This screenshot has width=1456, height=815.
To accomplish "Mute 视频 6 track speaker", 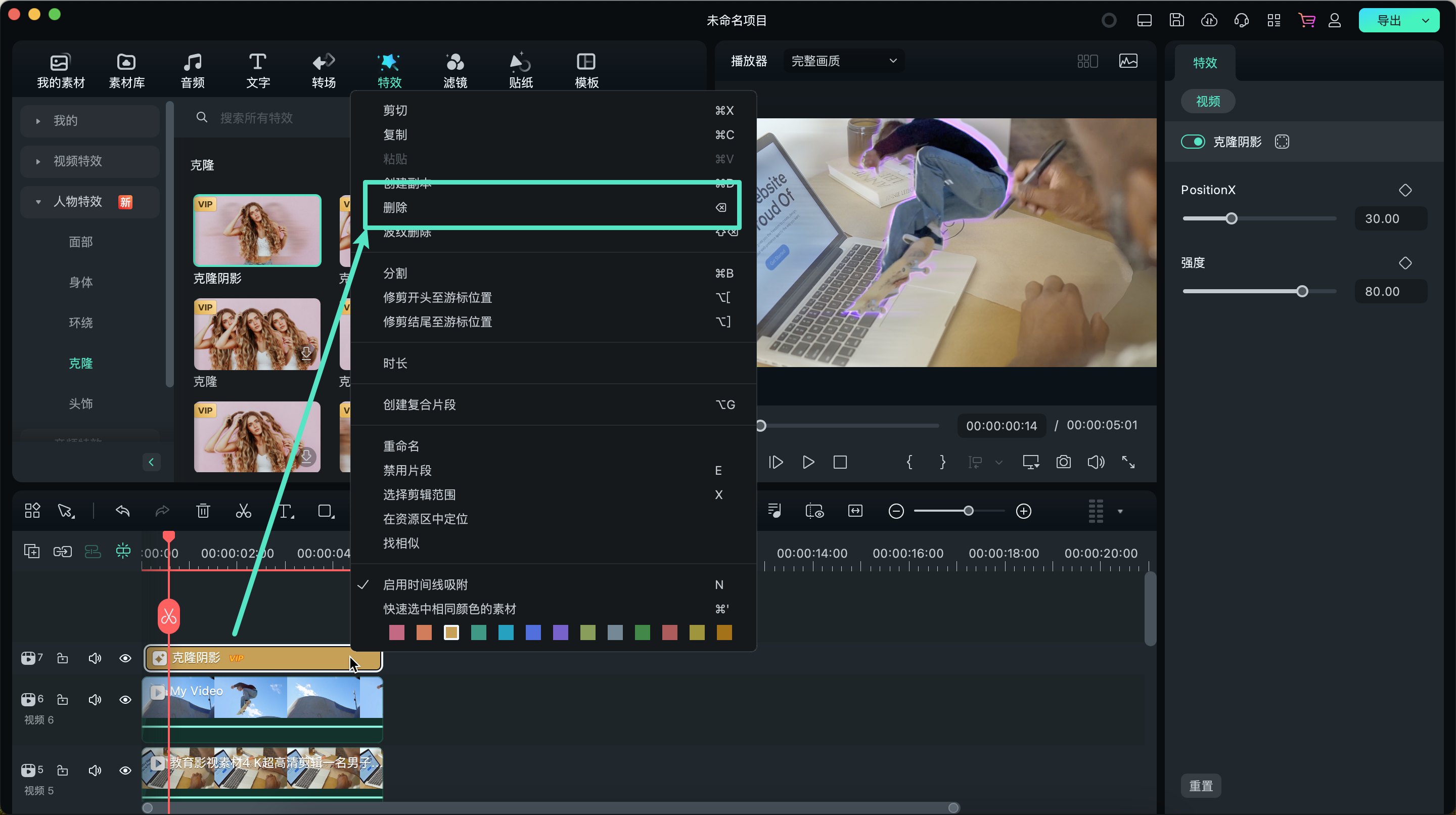I will click(95, 700).
